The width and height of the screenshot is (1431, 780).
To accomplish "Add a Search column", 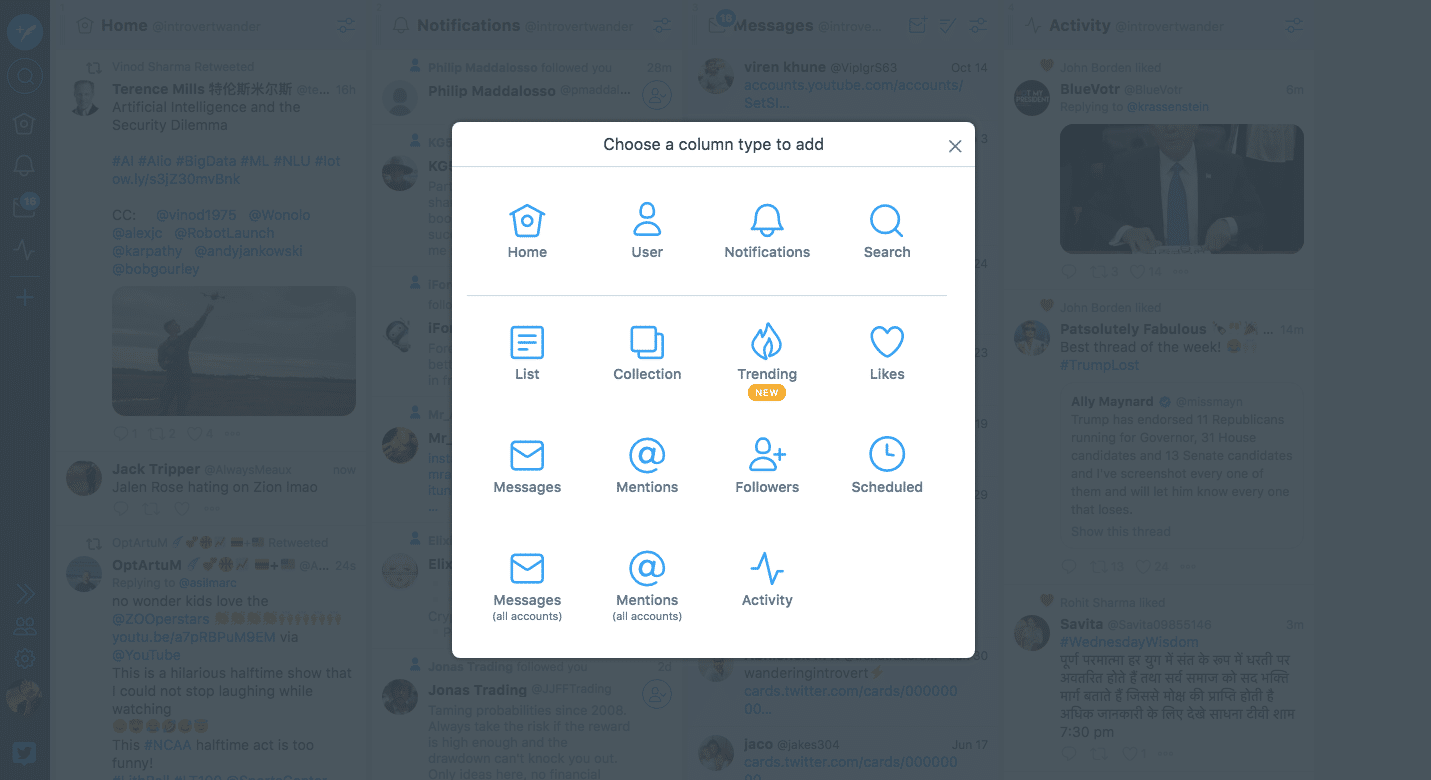I will tap(887, 232).
